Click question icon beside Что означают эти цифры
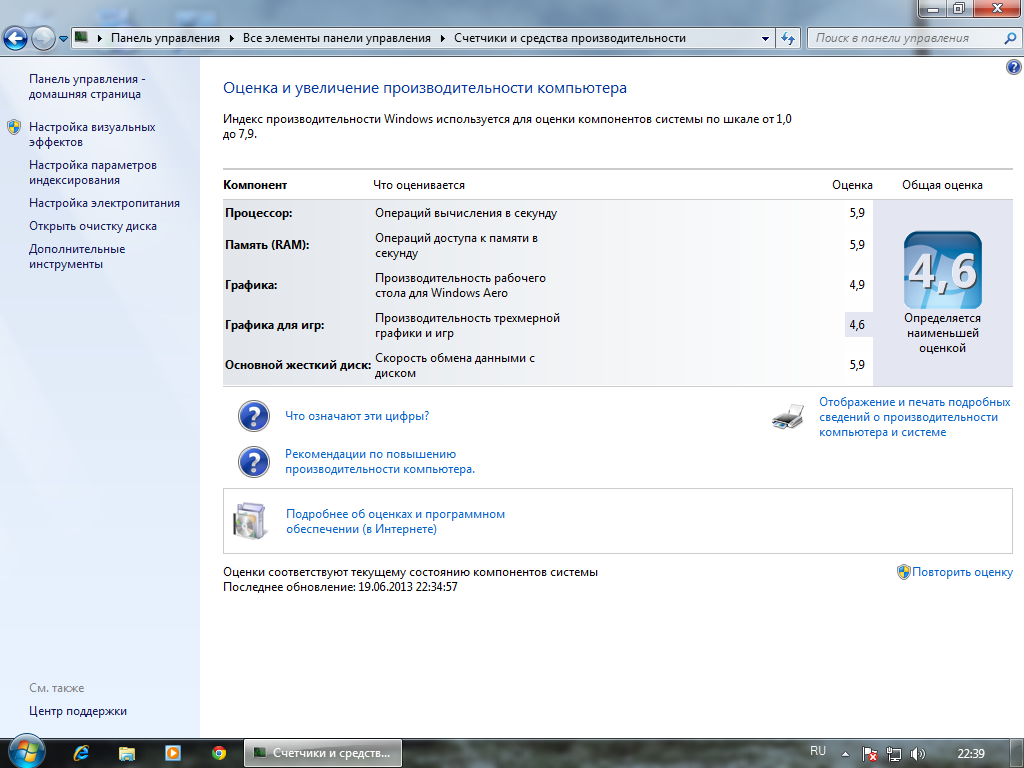 [254, 416]
